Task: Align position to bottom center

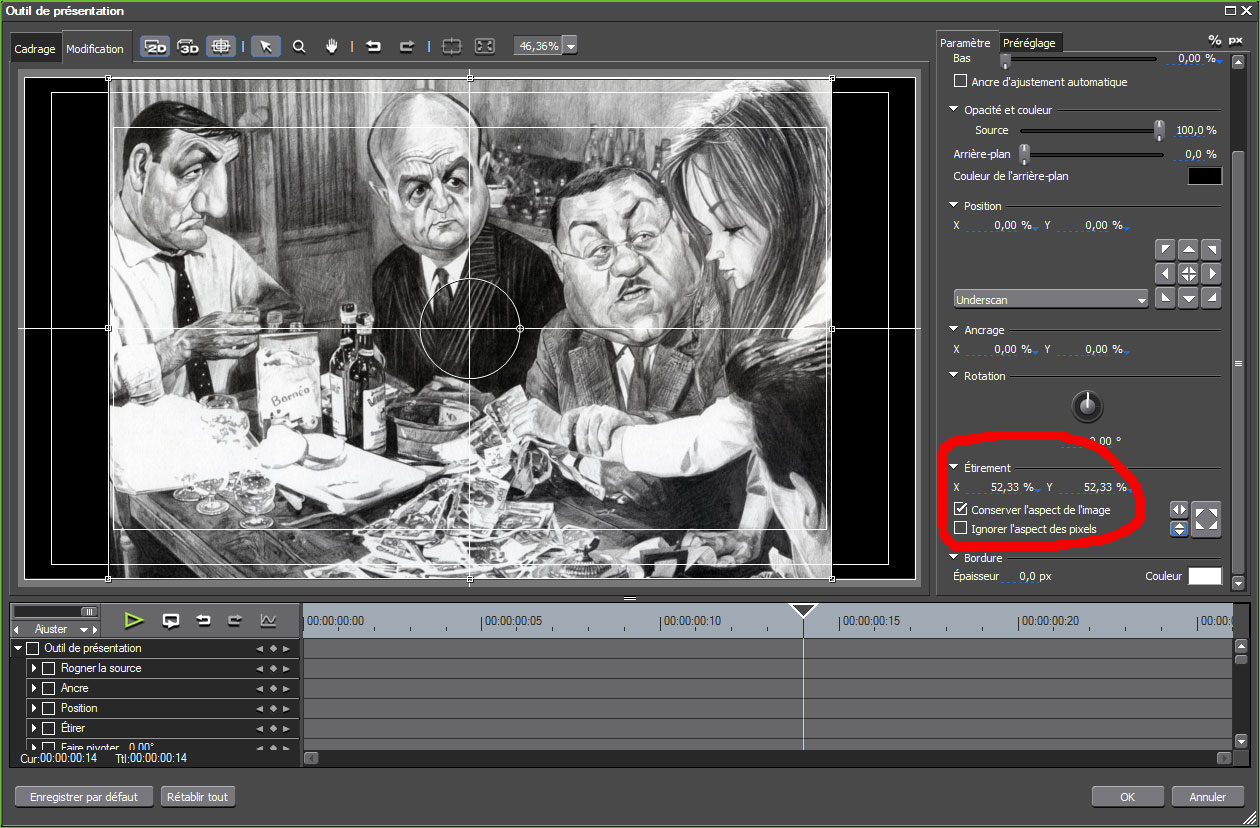Action: pos(1188,297)
